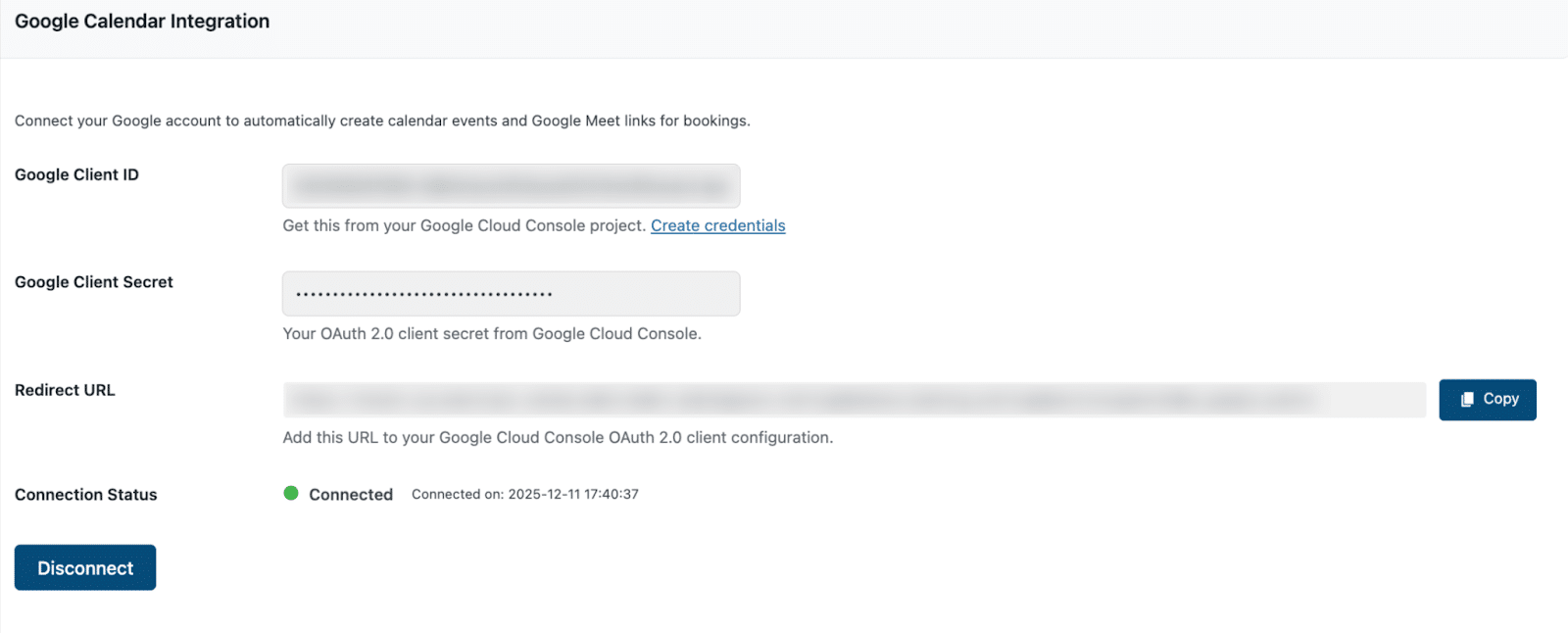
Task: Click the Redirect URL label
Action: (65, 390)
